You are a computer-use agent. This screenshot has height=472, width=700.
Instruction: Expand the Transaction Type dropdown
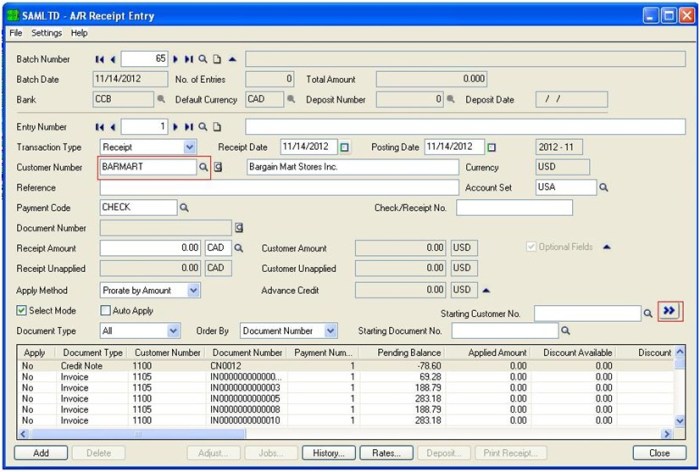tap(190, 147)
